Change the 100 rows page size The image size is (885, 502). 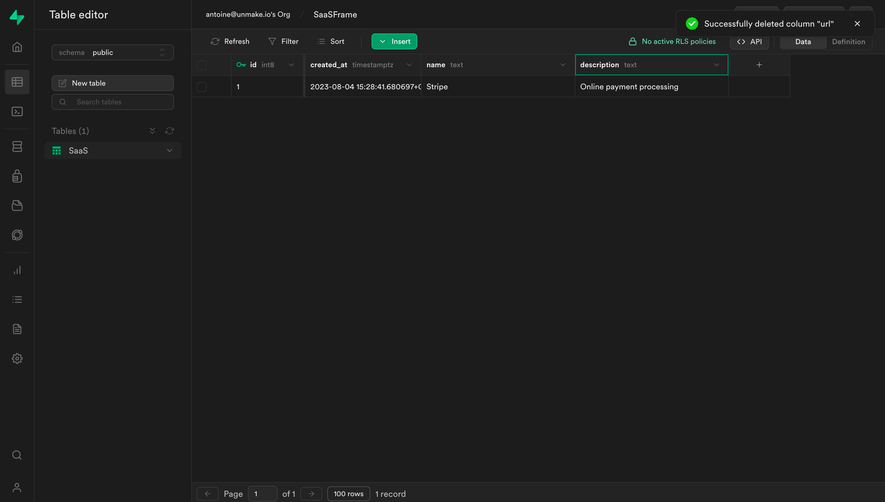(x=348, y=494)
